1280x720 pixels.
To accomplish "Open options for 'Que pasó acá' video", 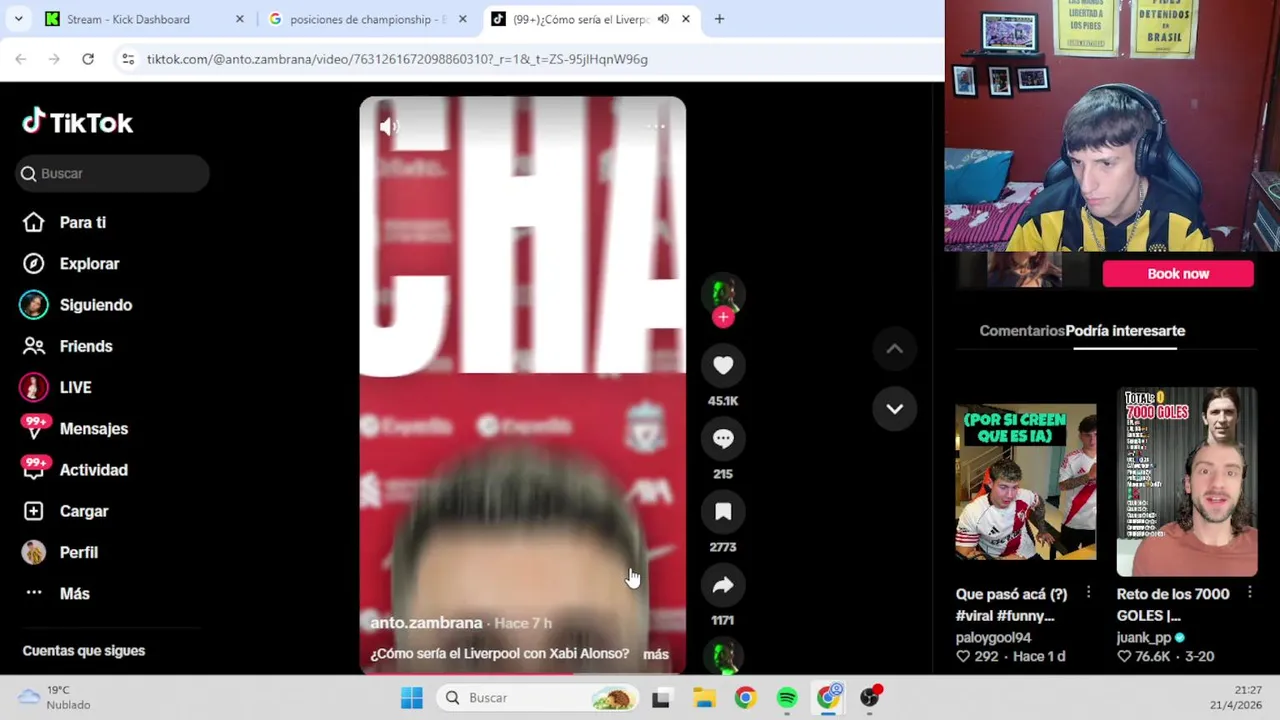I will (1088, 593).
